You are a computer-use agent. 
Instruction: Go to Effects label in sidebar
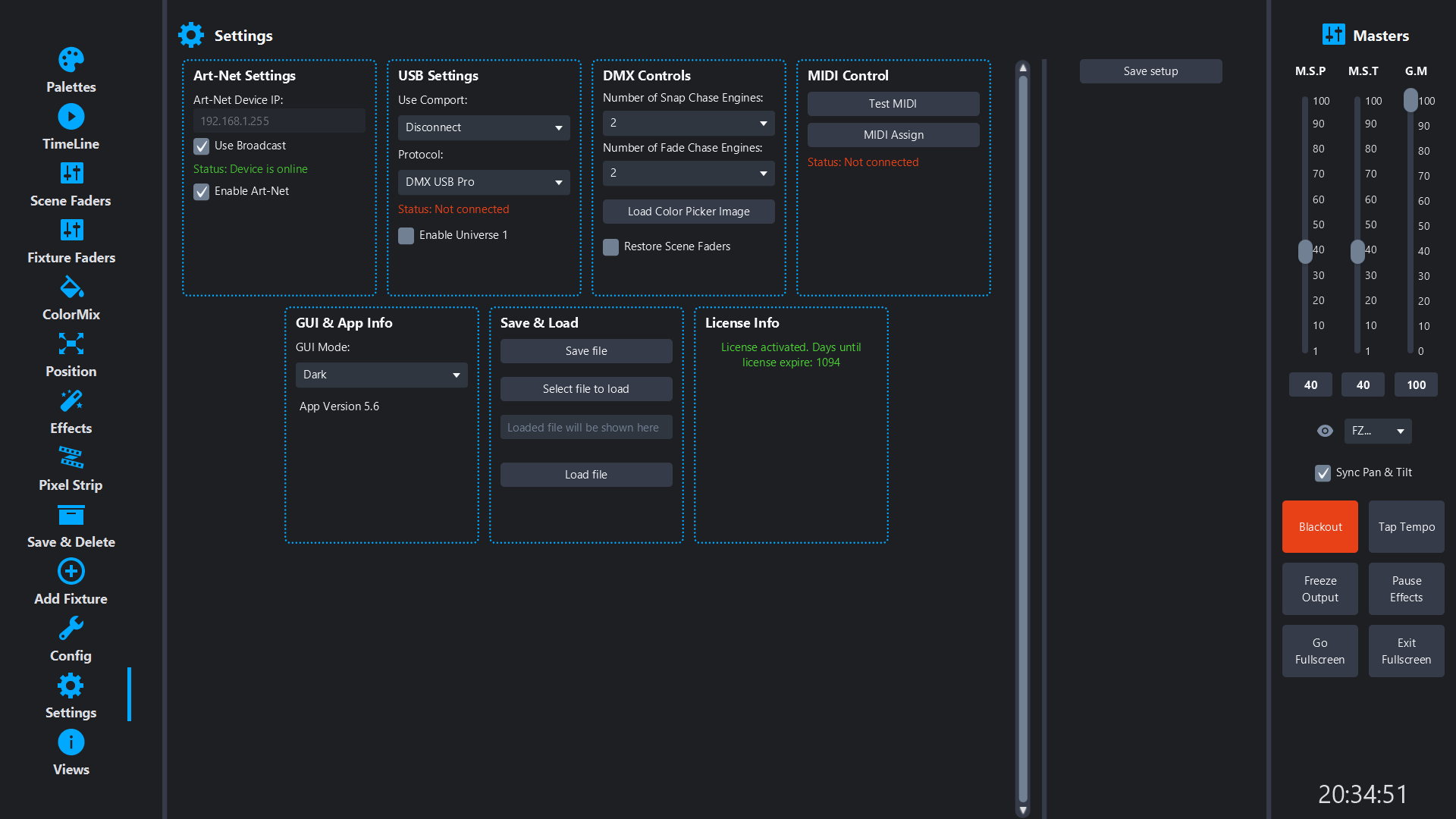(71, 428)
